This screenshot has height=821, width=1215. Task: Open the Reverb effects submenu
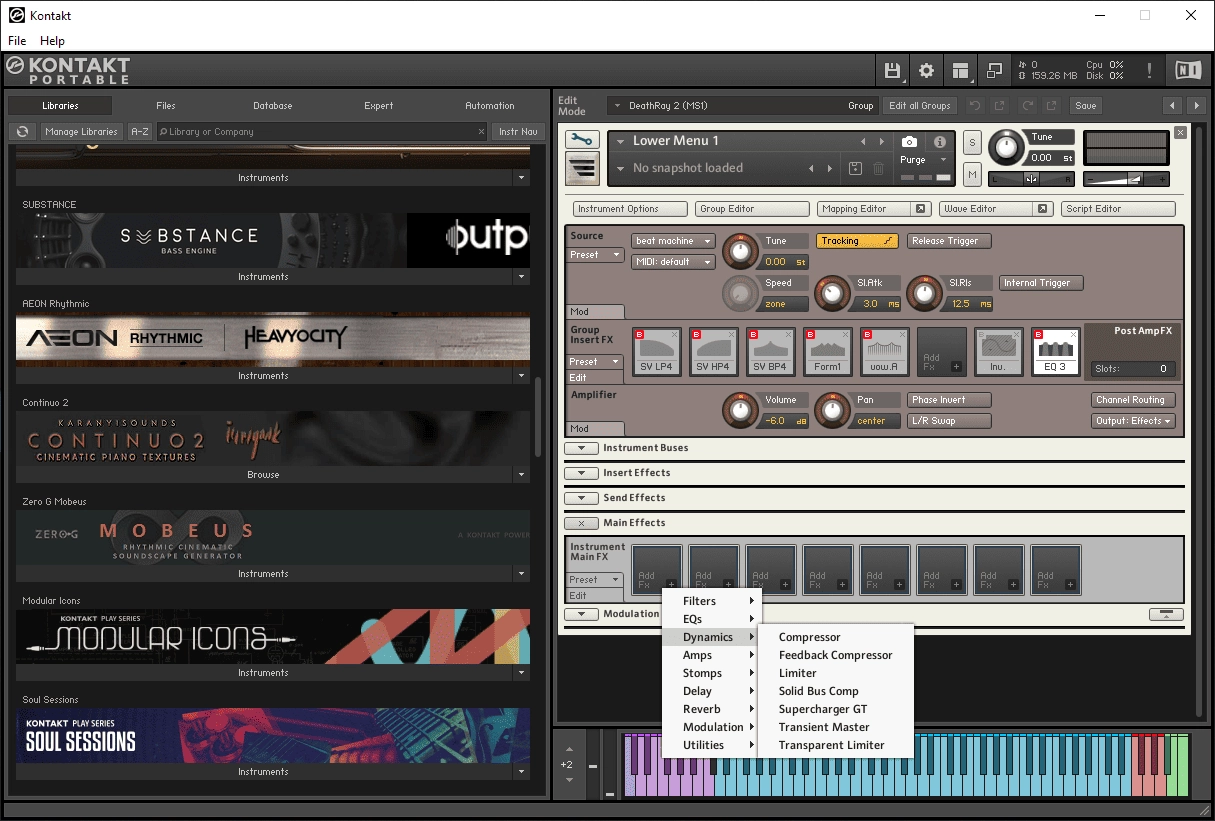pos(712,709)
